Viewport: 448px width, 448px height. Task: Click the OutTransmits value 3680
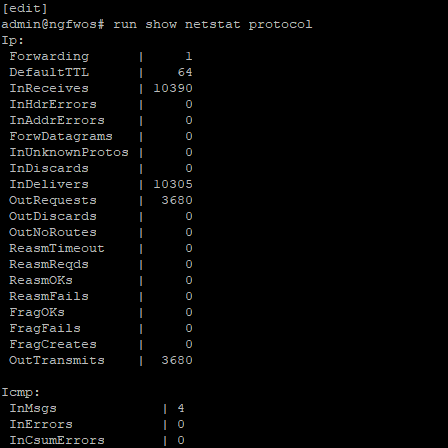[177, 360]
